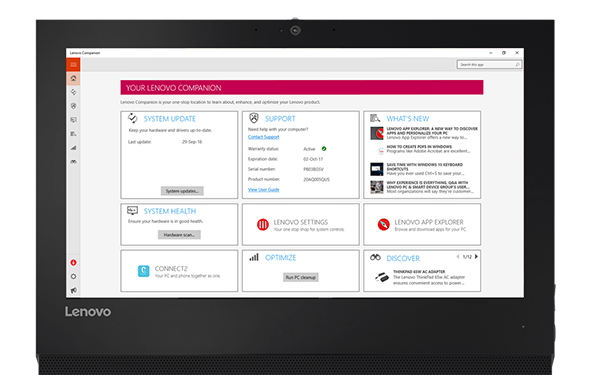Viewport: 590px width, 375px height.
Task: Click green warranty Active status checkmark
Action: (324, 149)
